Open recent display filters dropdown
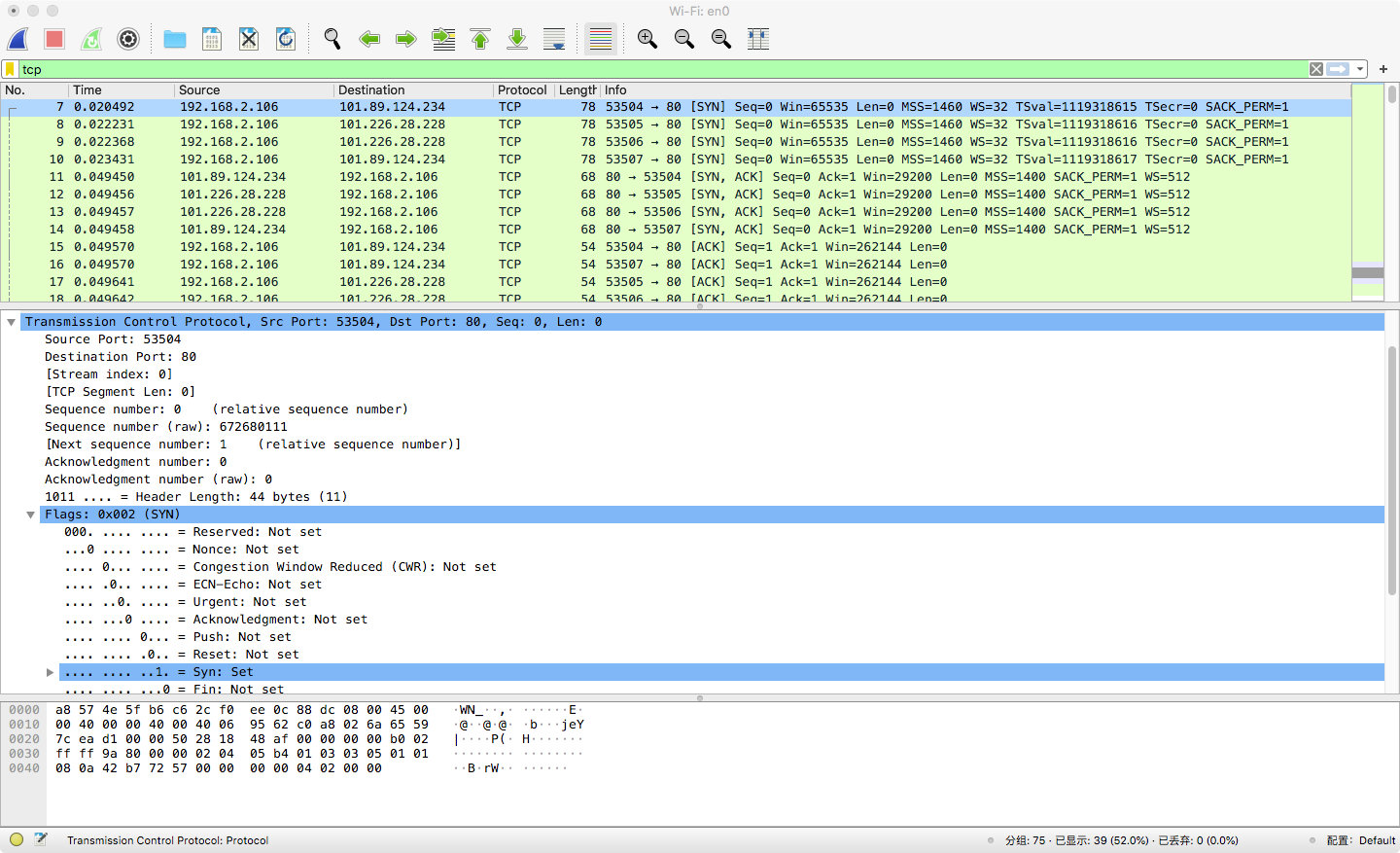The width and height of the screenshot is (1400, 853). click(x=1360, y=69)
